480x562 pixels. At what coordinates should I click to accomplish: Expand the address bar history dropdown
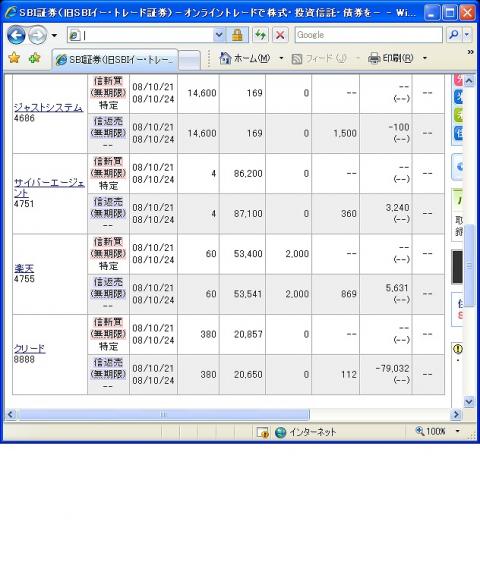(x=219, y=35)
